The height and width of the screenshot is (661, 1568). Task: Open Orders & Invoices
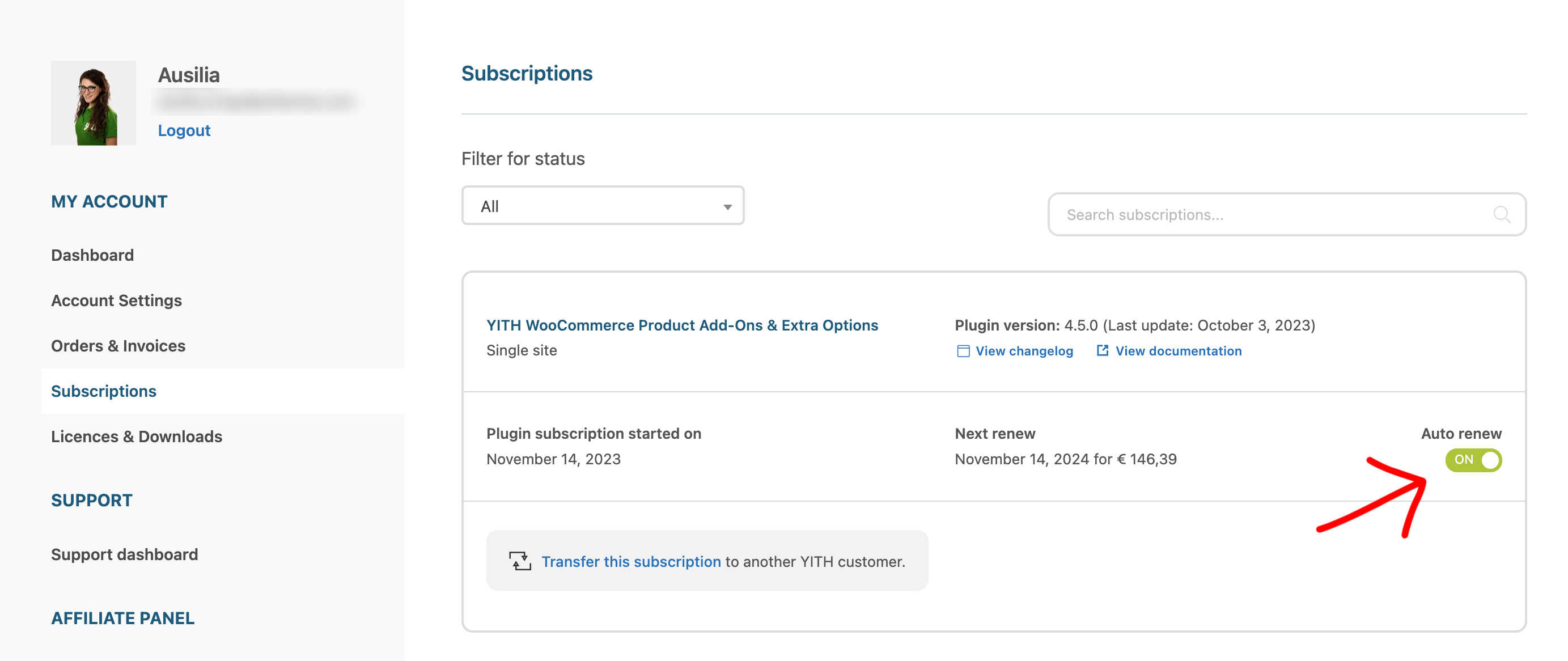[118, 346]
